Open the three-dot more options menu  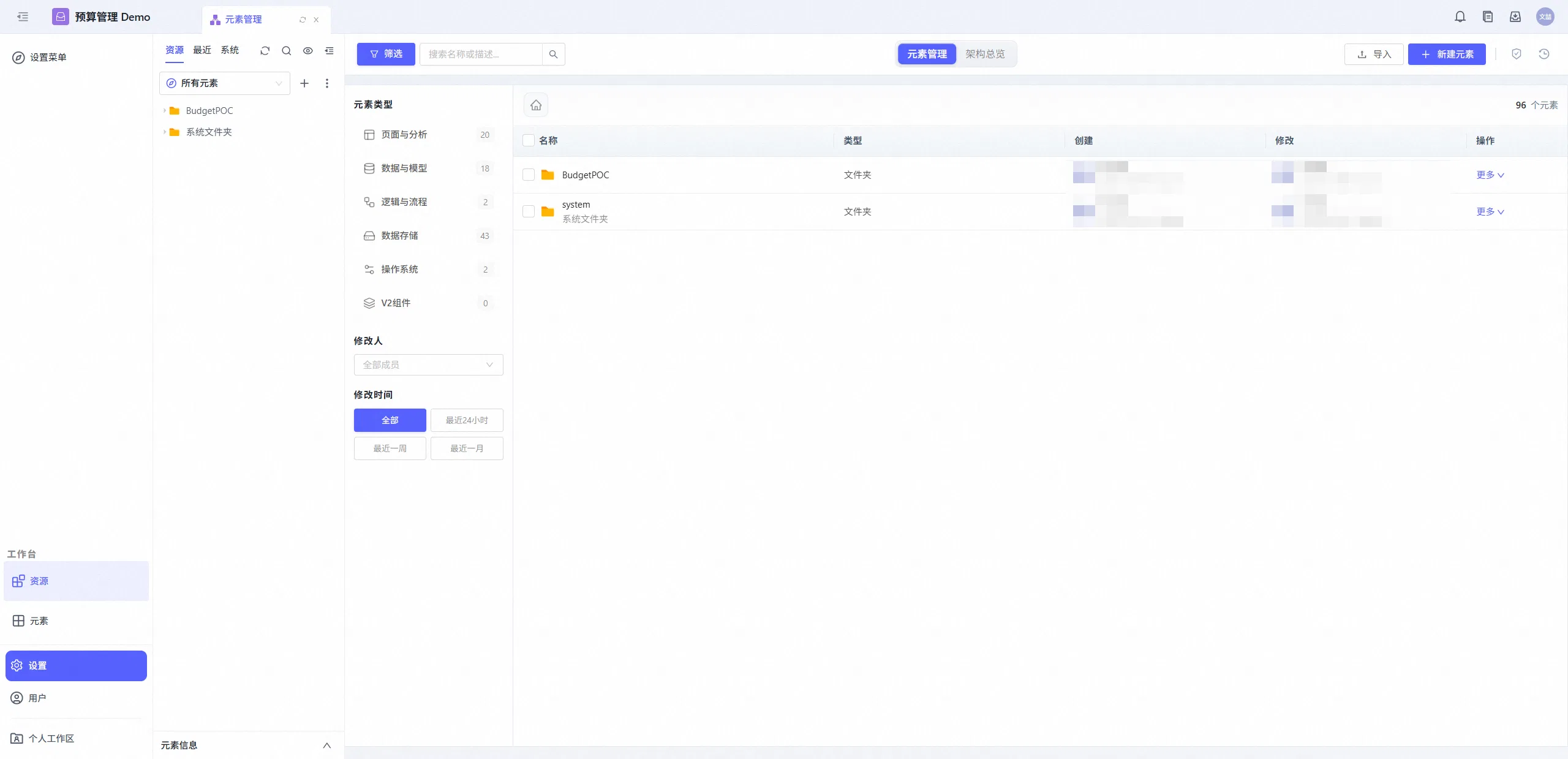point(327,83)
